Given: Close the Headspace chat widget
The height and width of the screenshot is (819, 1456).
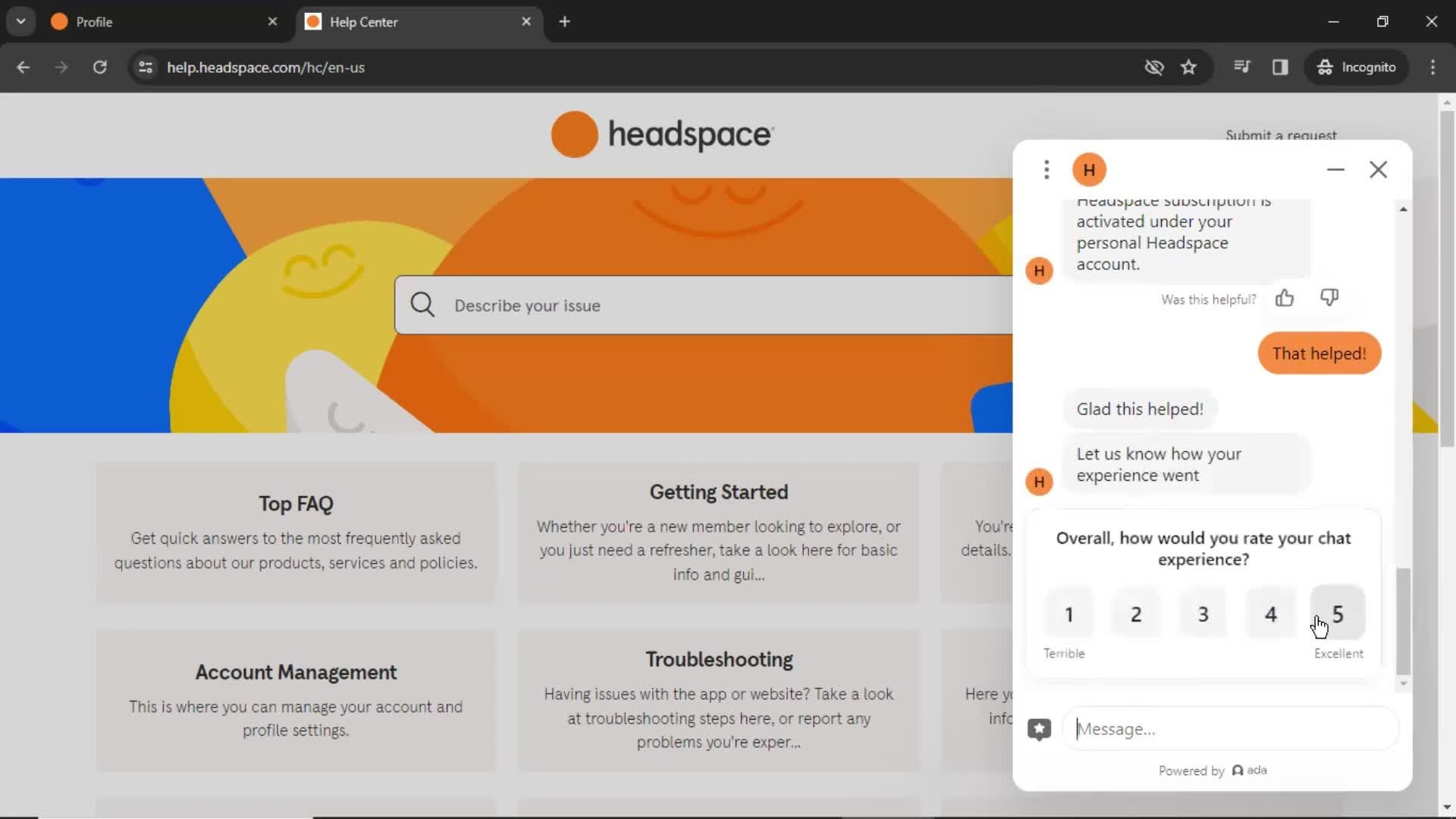Looking at the screenshot, I should click(1378, 169).
